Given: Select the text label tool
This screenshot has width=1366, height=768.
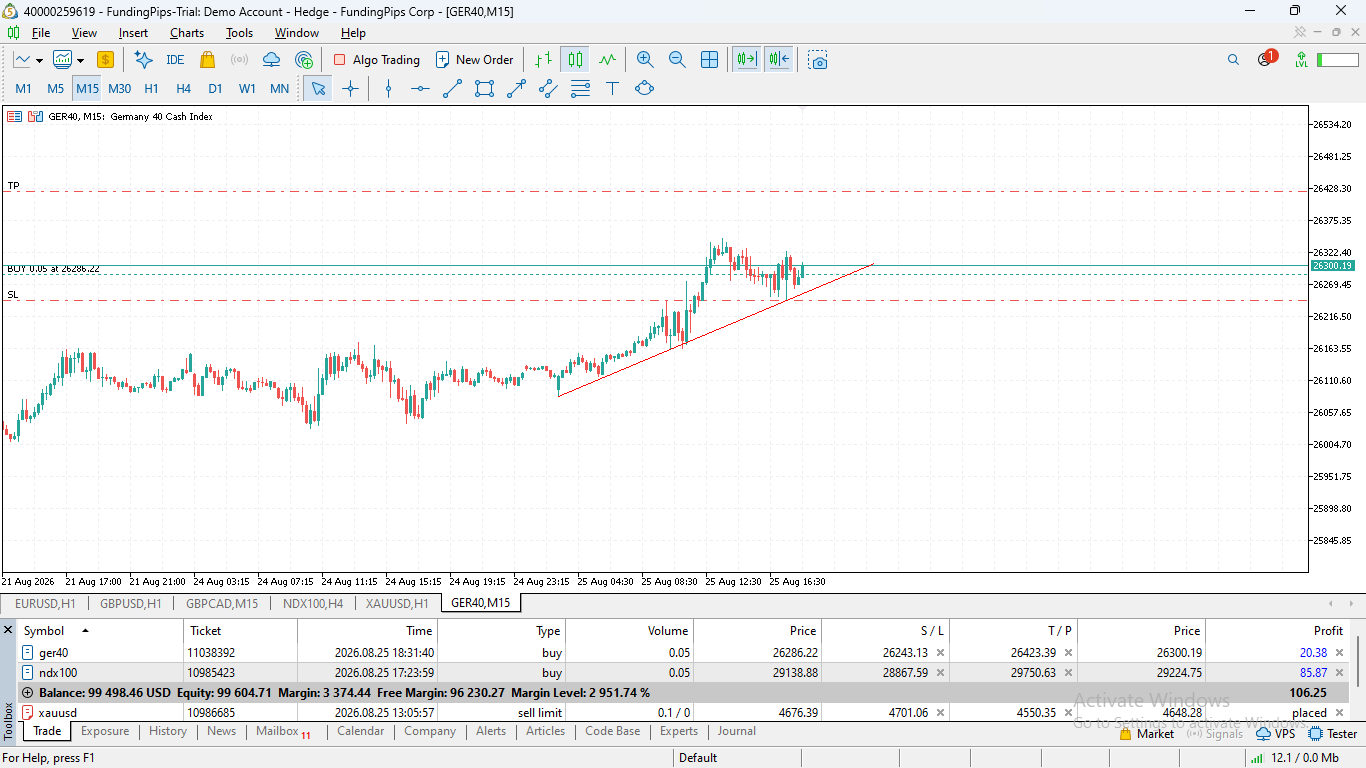Looking at the screenshot, I should click(612, 88).
